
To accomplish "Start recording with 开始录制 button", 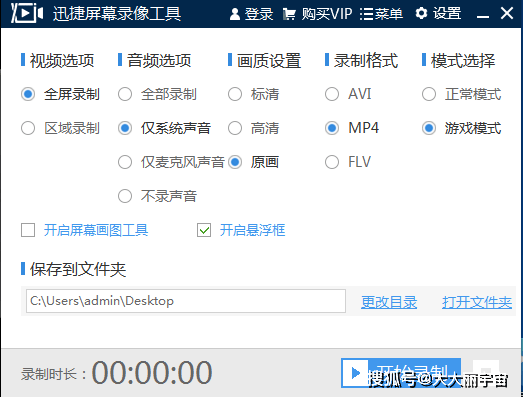I will tap(401, 373).
